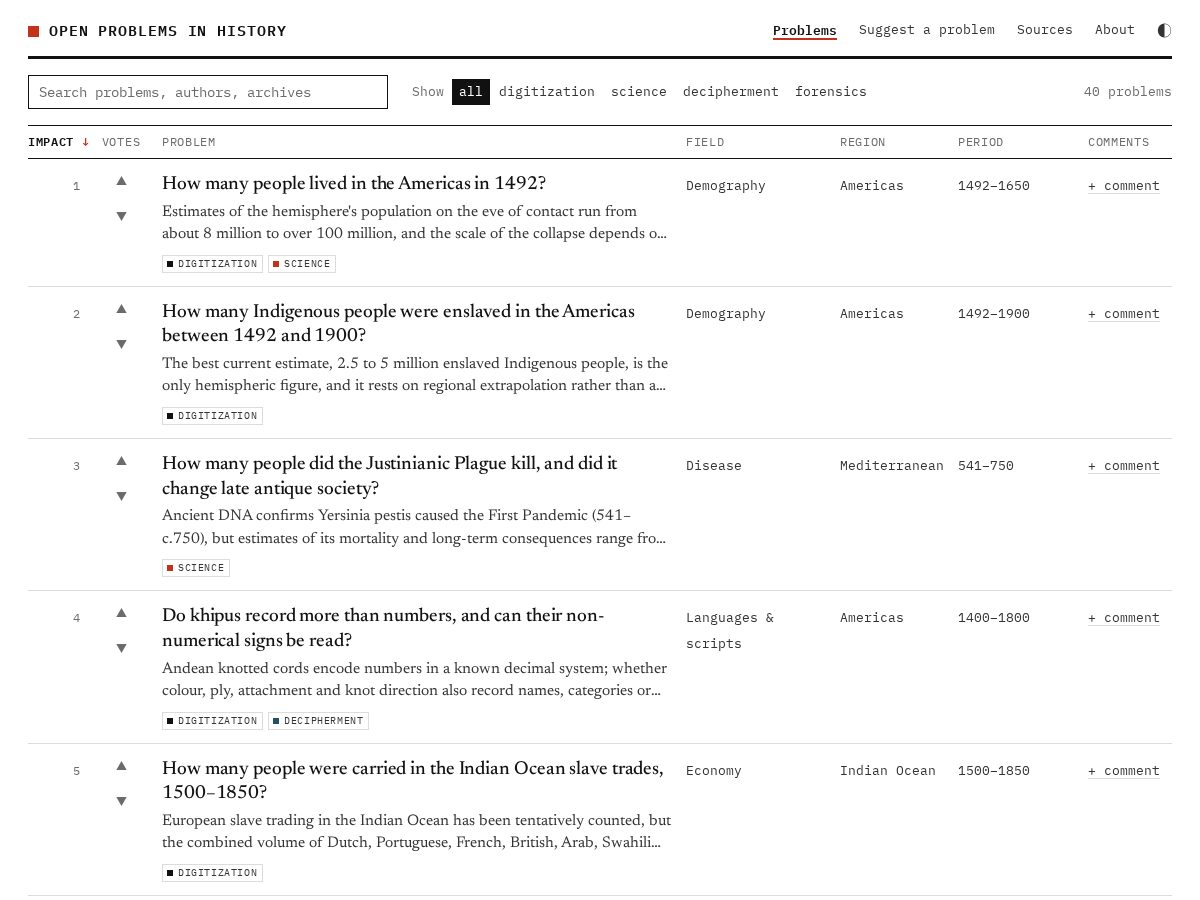Click the 541–750 period cell
The width and height of the screenshot is (1200, 900).
986,466
